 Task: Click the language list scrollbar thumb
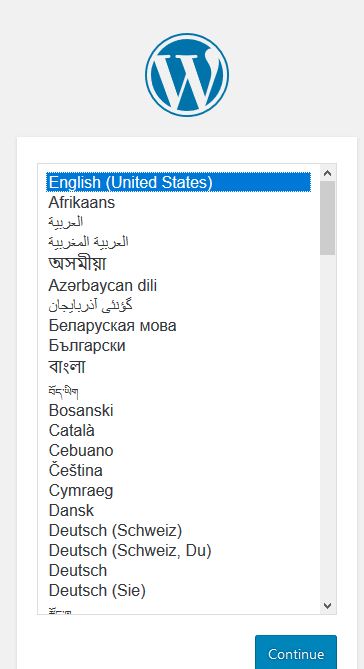coord(328,218)
